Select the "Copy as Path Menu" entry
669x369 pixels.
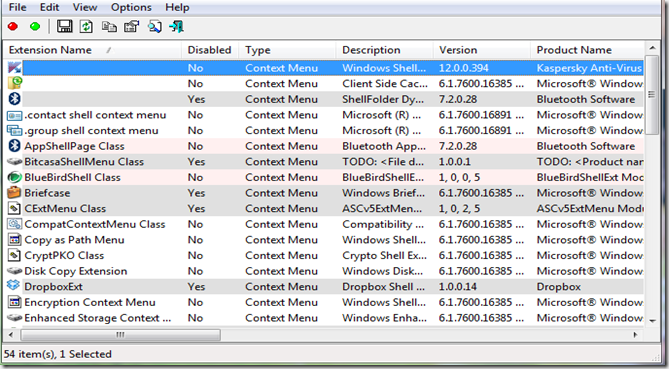74,240
